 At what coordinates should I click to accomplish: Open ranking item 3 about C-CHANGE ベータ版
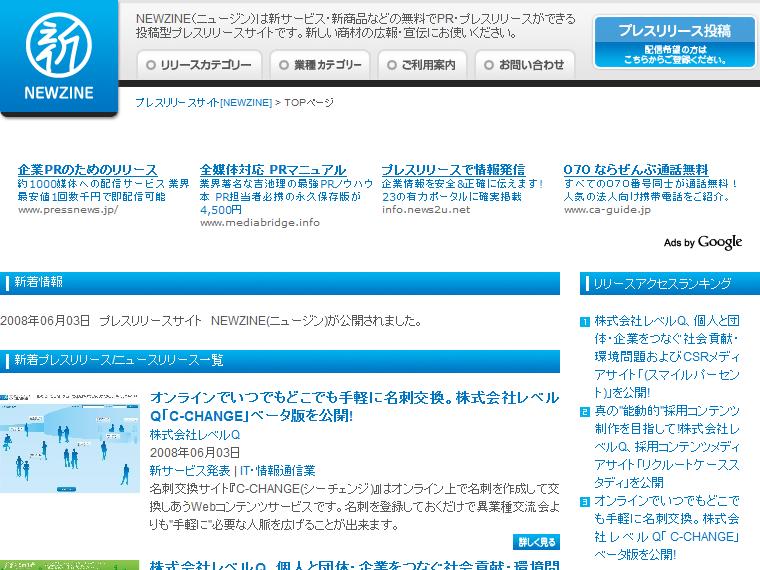[667, 527]
